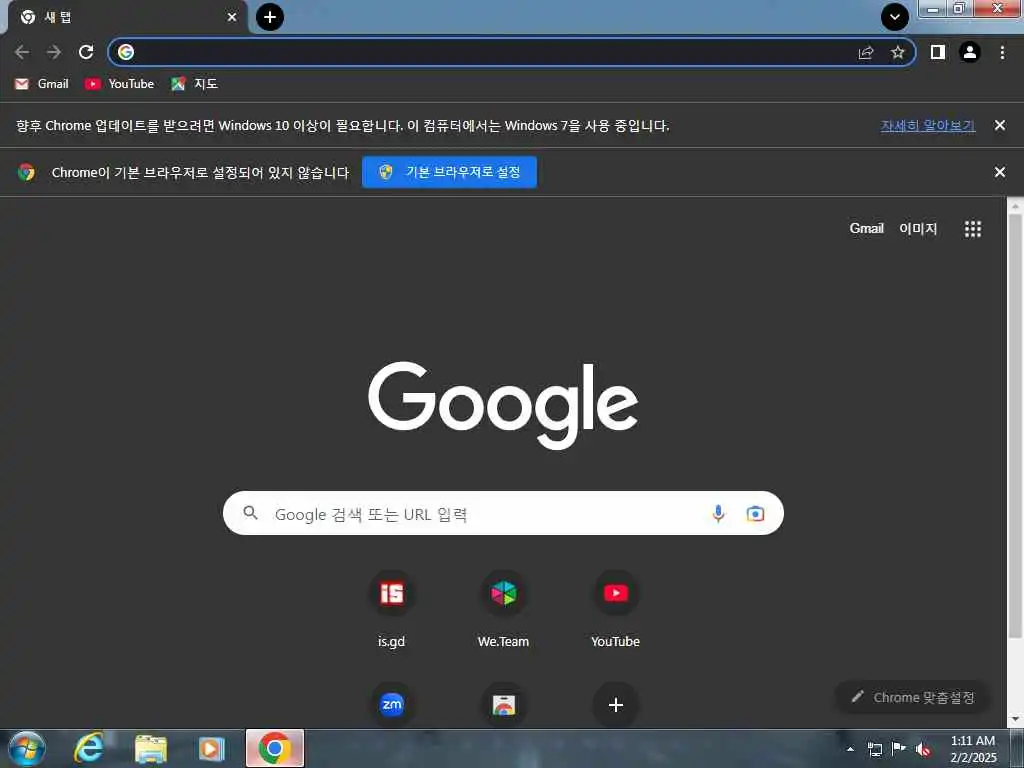This screenshot has height=768, width=1024.
Task: Open the share page icon in address bar
Action: pyautogui.click(x=866, y=52)
